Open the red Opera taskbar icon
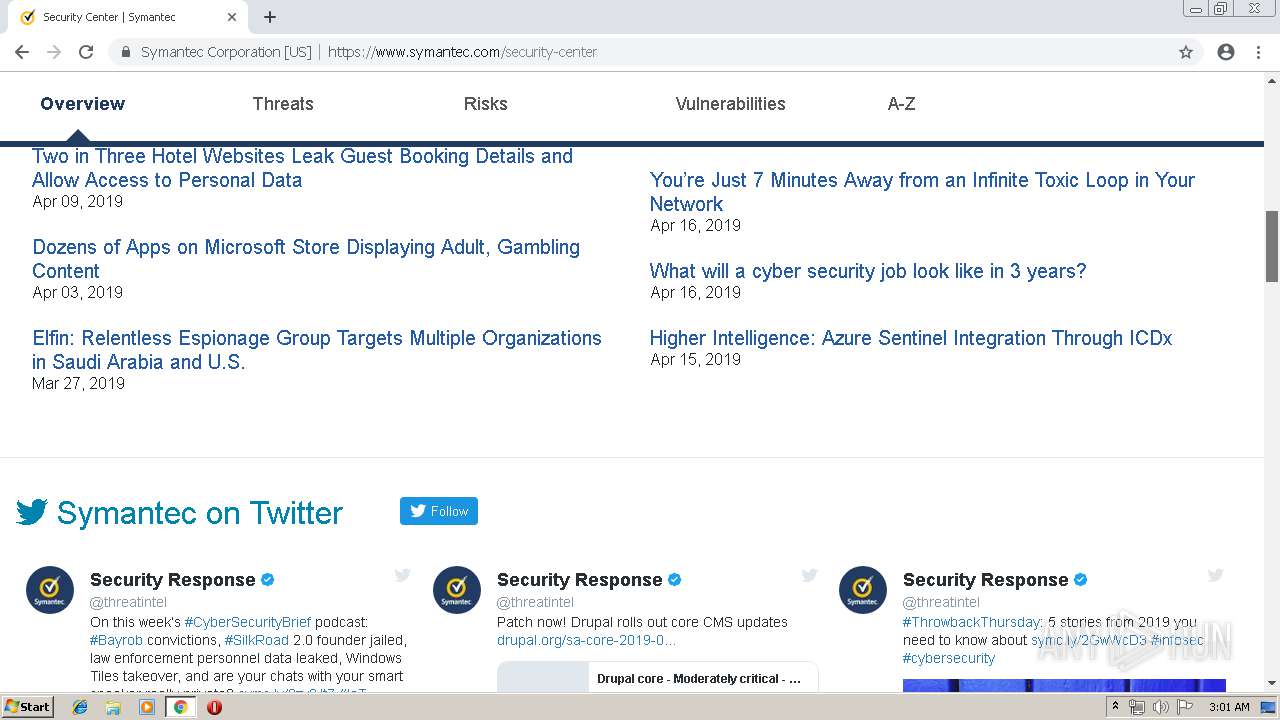The image size is (1280, 720). [214, 707]
